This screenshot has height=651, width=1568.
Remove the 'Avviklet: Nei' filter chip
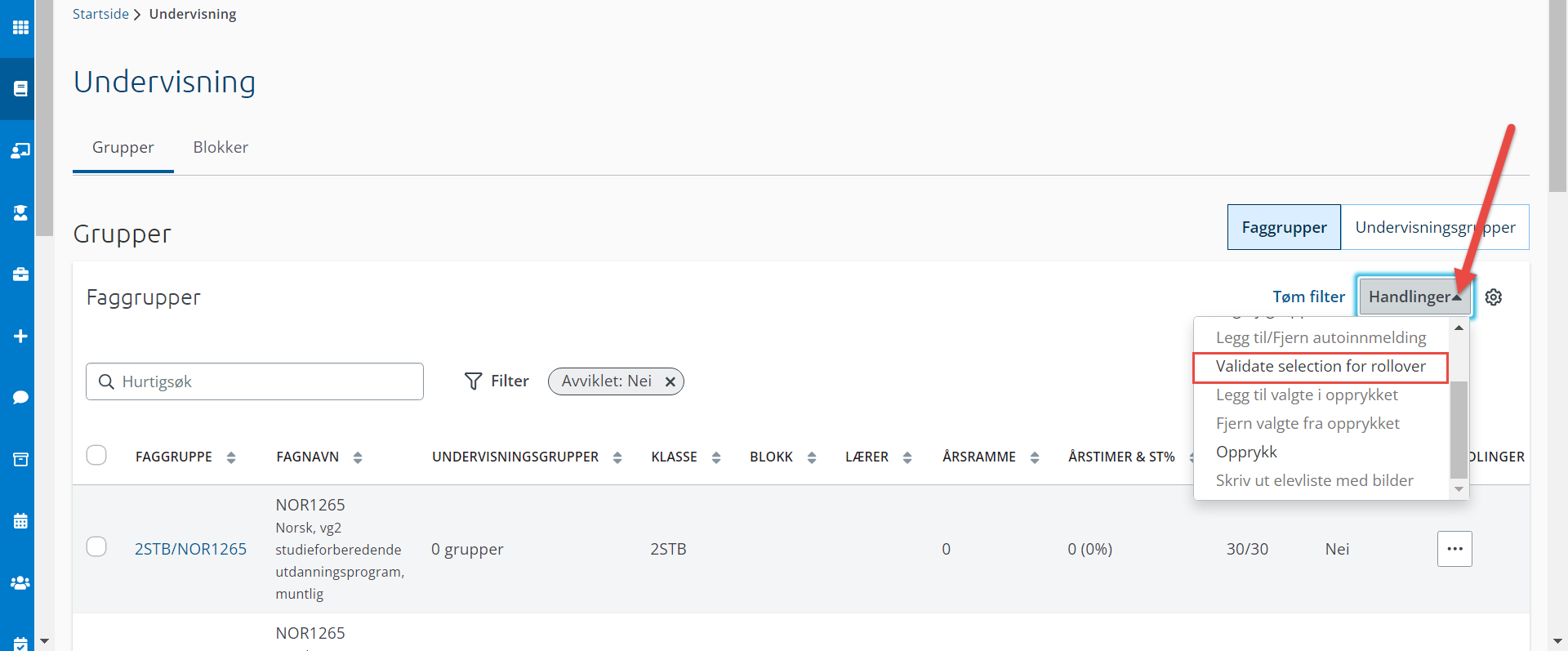pyautogui.click(x=670, y=381)
